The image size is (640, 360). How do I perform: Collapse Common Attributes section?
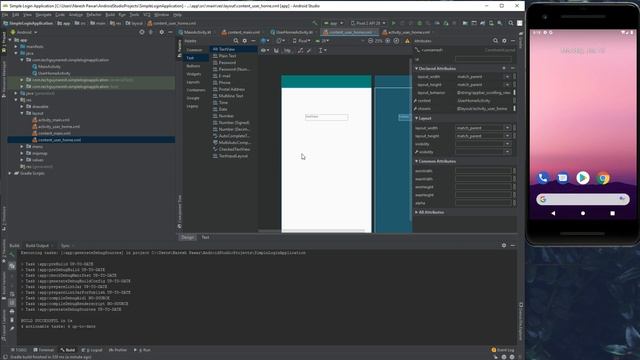[x=416, y=161]
